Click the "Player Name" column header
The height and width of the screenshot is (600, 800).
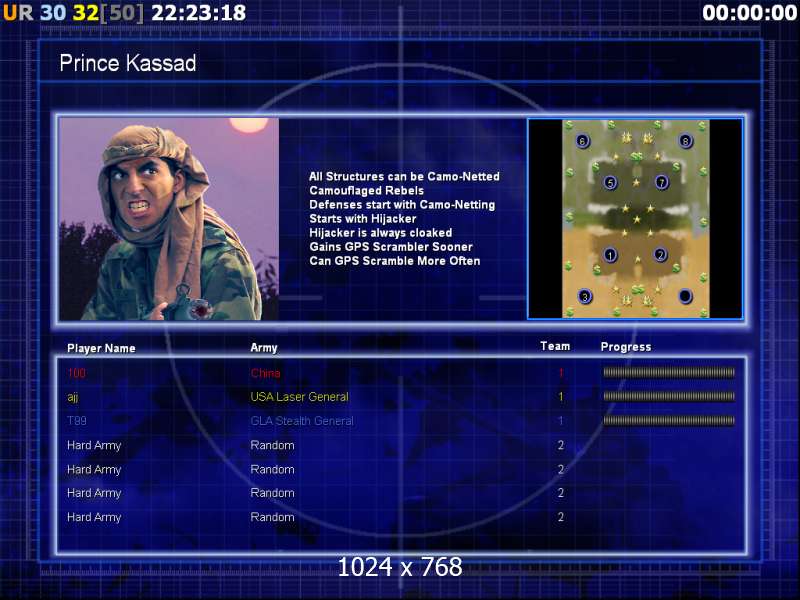[x=101, y=348]
